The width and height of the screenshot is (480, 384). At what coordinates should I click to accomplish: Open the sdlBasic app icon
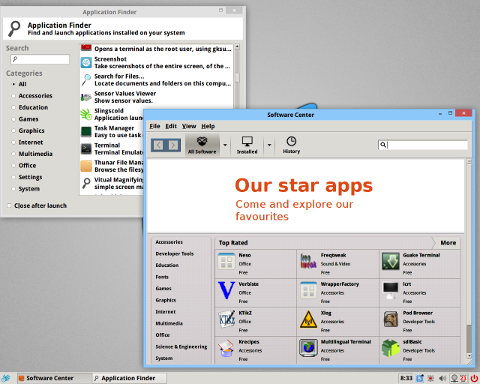[x=391, y=348]
